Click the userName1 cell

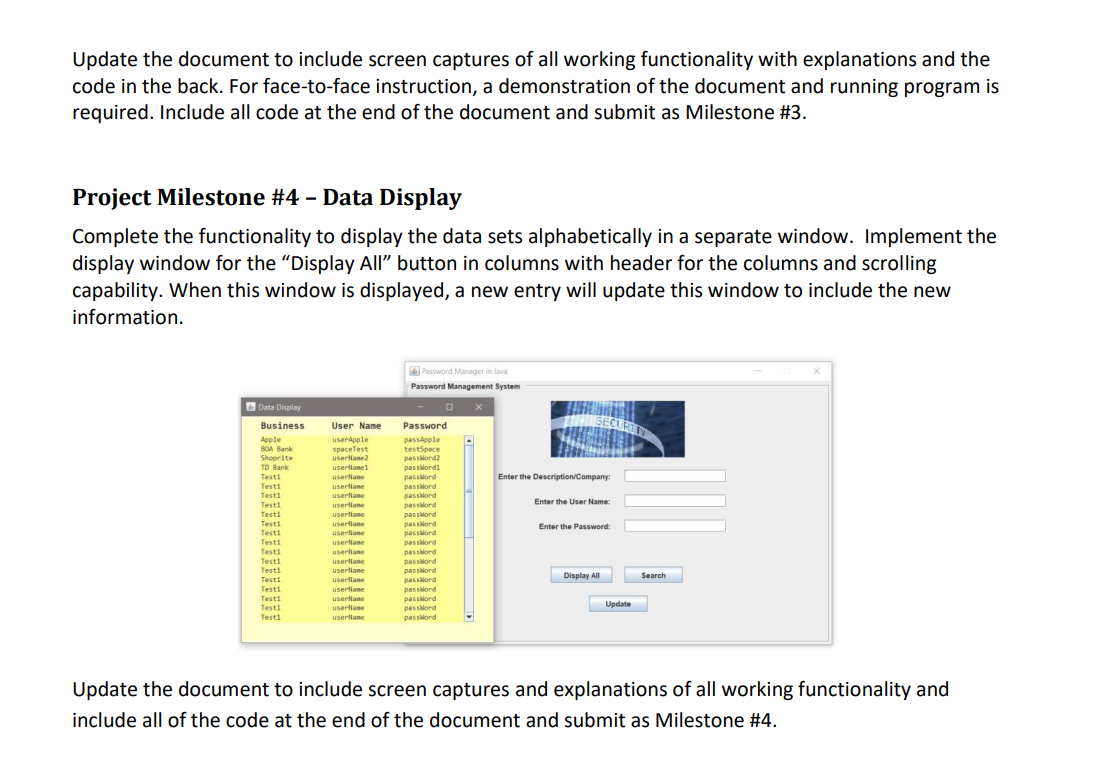[x=351, y=467]
